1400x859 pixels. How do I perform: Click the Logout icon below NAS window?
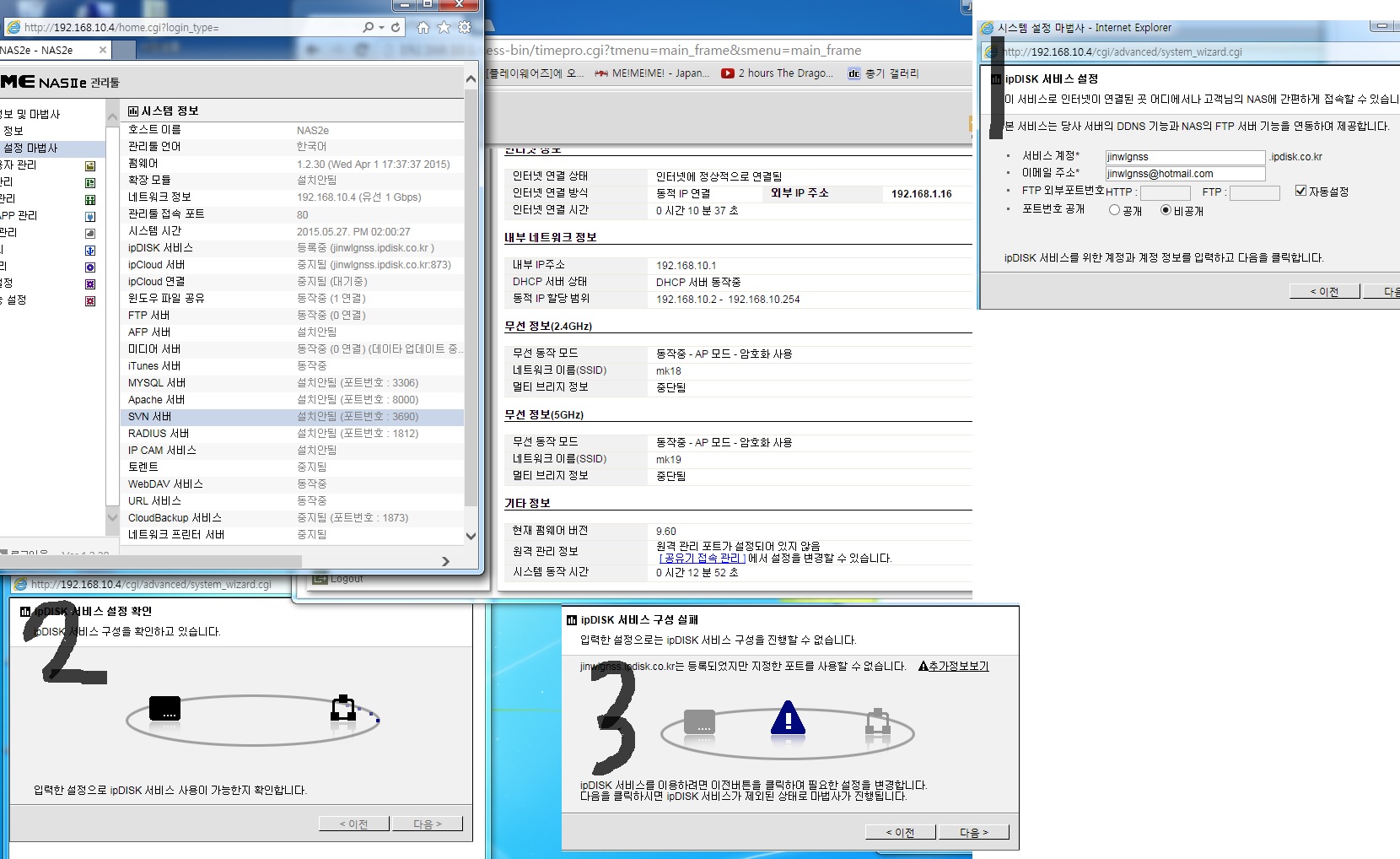[320, 579]
